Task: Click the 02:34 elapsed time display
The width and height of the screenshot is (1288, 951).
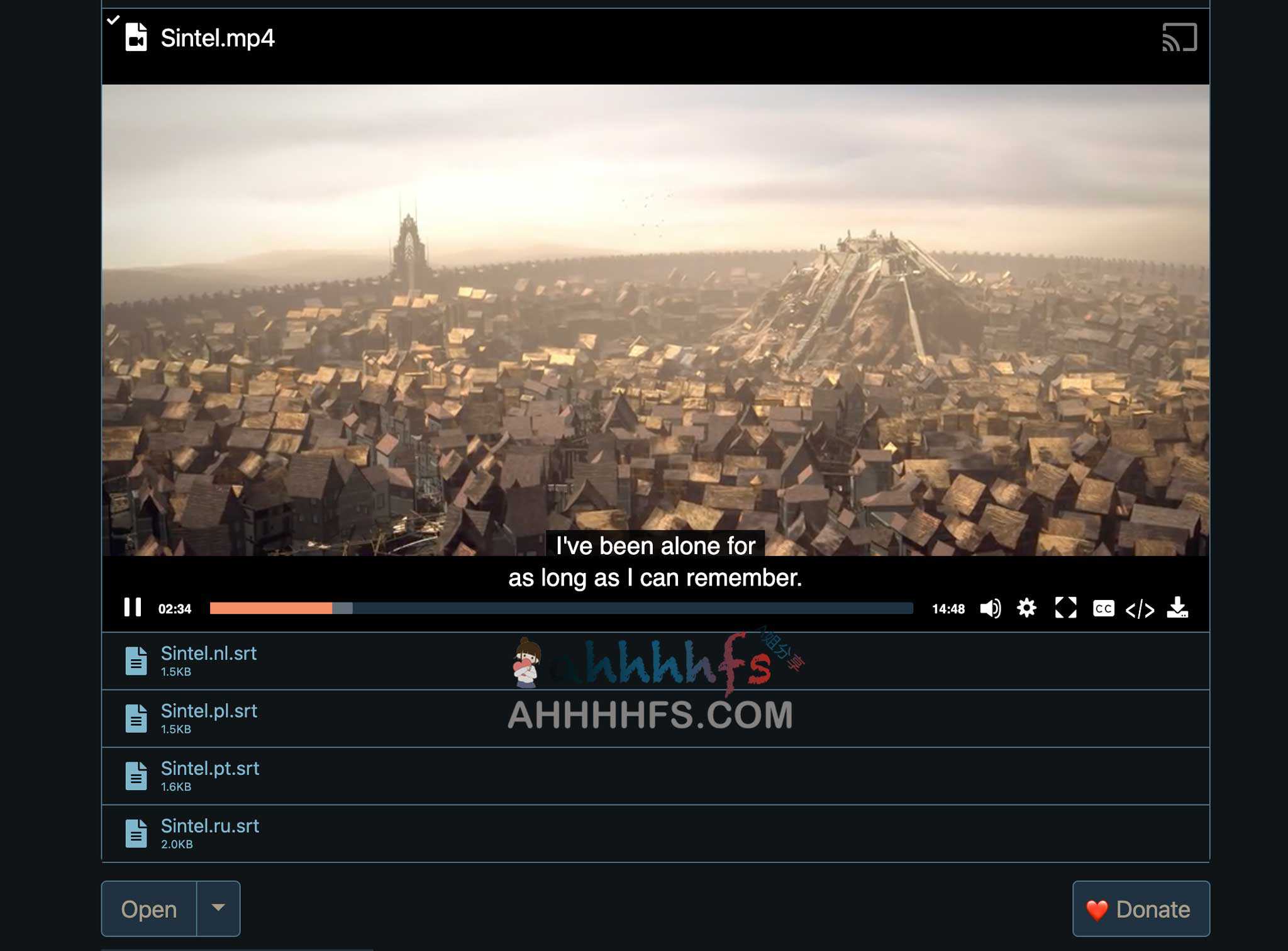Action: 175,609
